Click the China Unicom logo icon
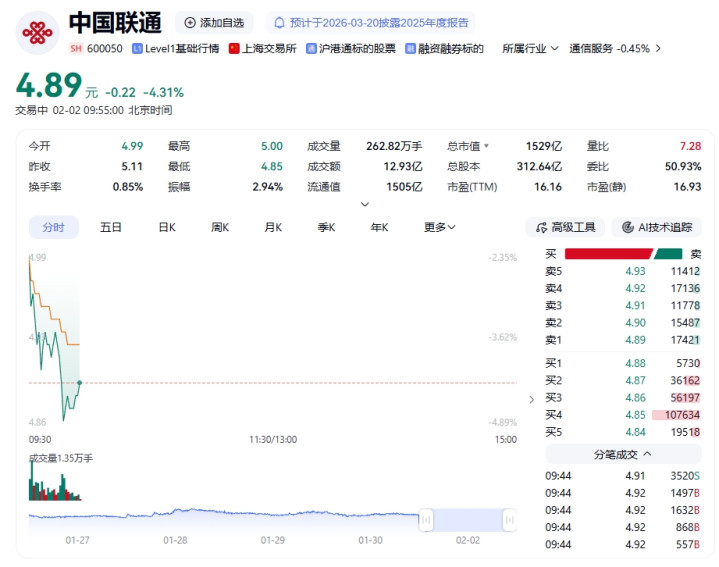 point(37,32)
